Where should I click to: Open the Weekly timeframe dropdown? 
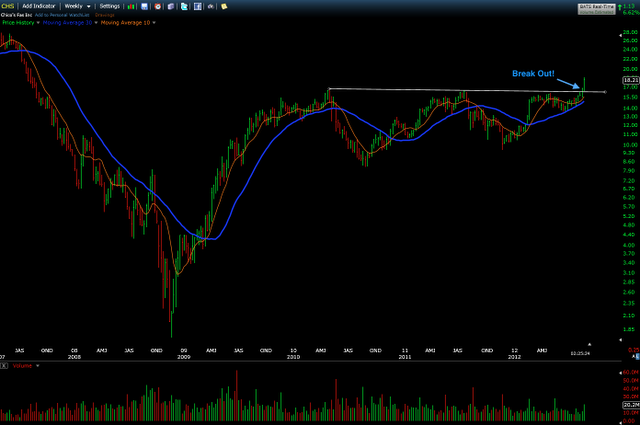pyautogui.click(x=77, y=6)
